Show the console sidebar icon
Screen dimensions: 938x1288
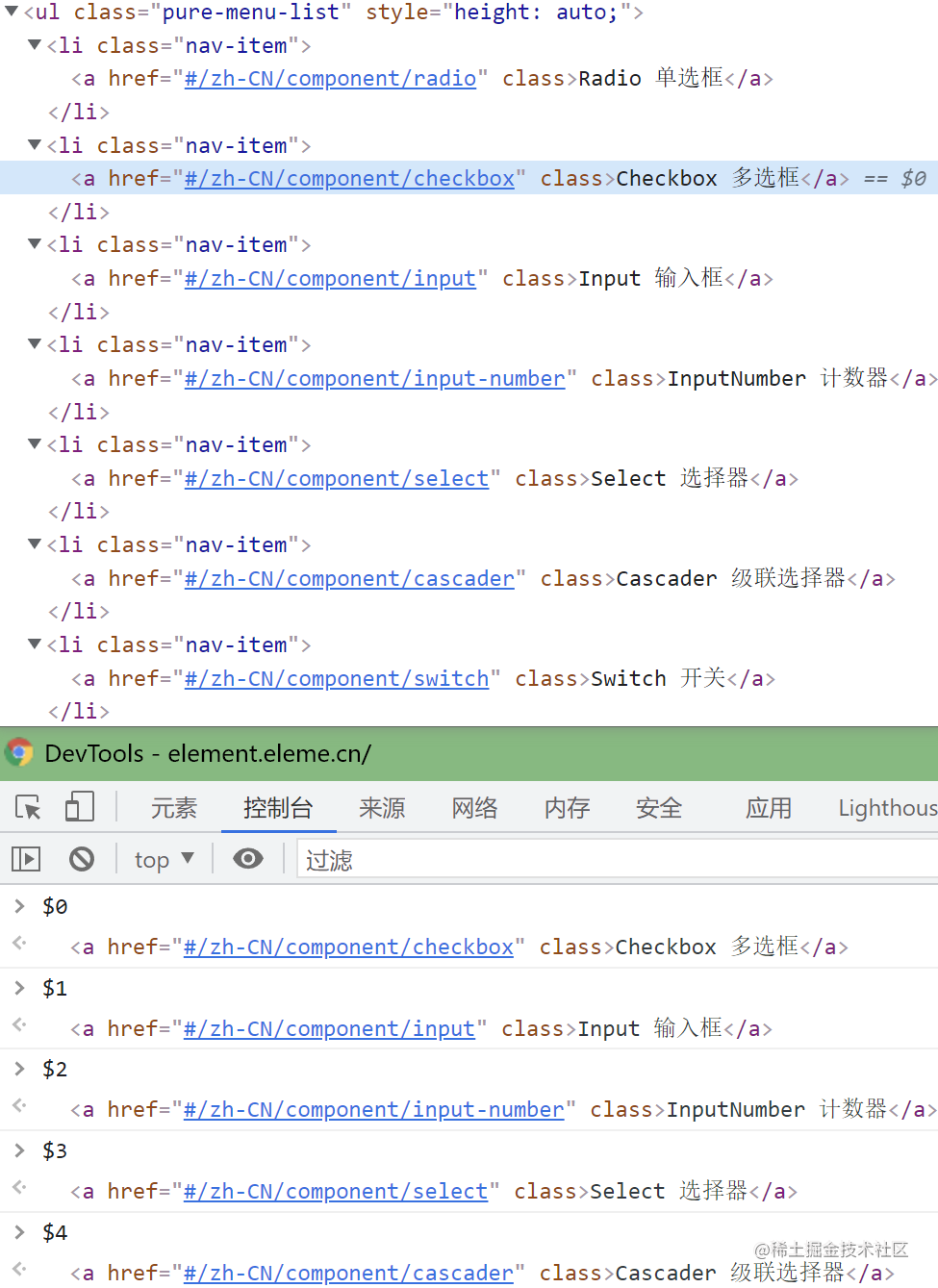[26, 858]
